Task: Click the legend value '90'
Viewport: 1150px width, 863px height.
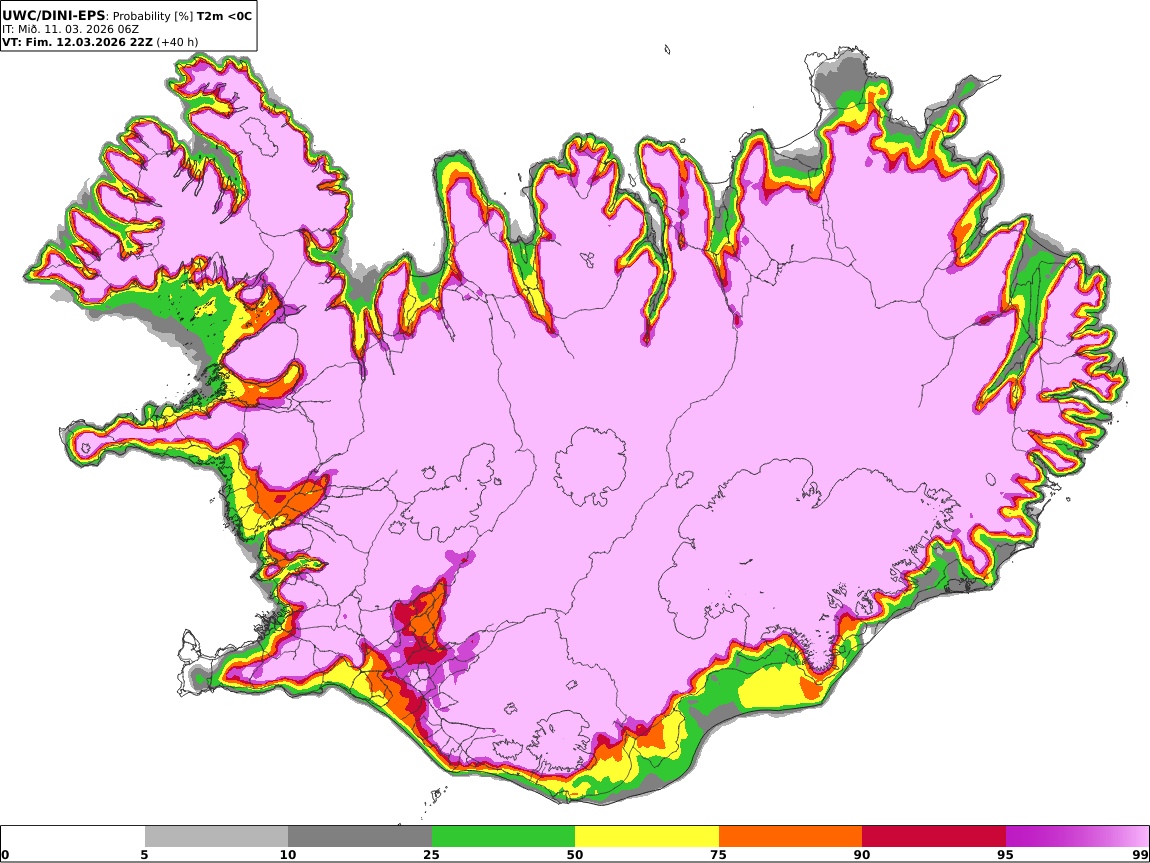Action: pyautogui.click(x=862, y=855)
